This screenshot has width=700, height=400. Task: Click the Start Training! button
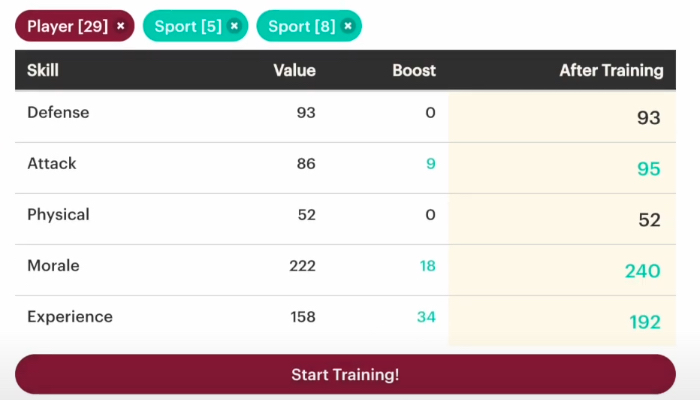pos(345,374)
